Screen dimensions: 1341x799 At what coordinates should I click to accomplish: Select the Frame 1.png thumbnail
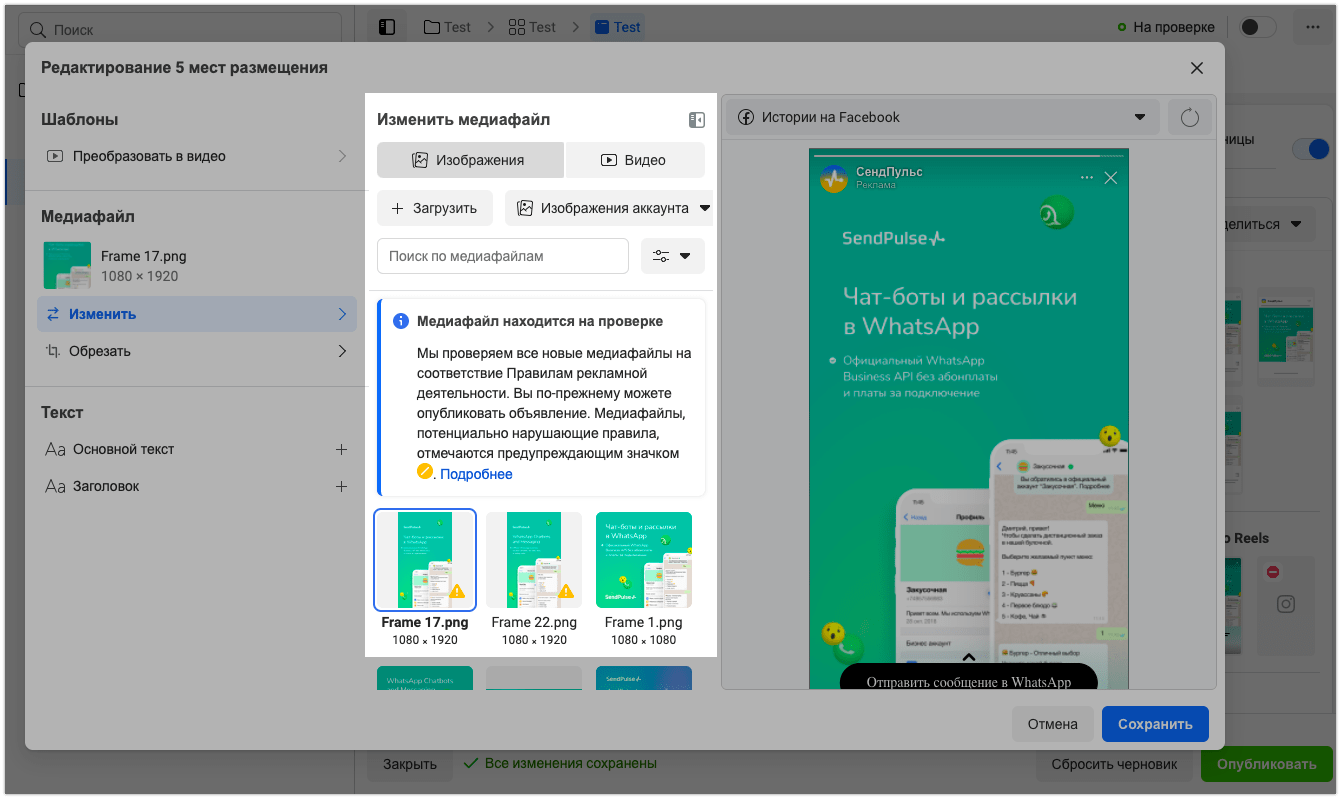click(644, 560)
